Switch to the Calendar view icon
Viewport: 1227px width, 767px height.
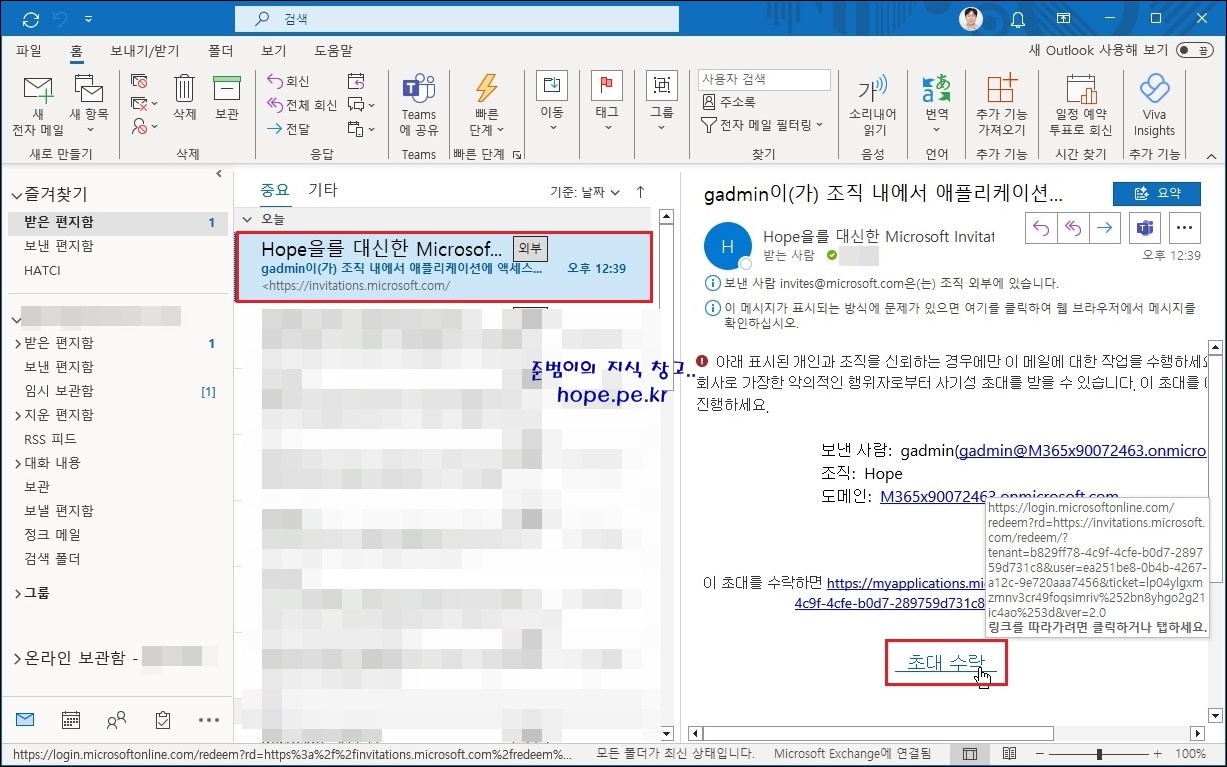[70, 720]
